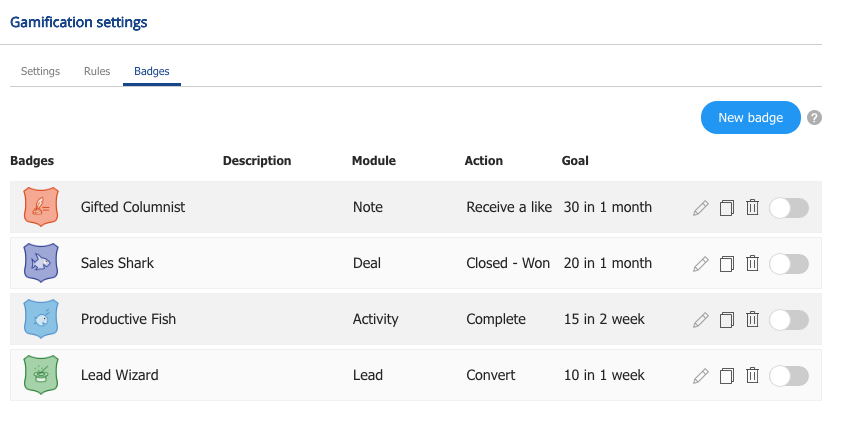The image size is (847, 435).
Task: Enable the Gifted Columnist badge toggle
Action: tap(789, 208)
